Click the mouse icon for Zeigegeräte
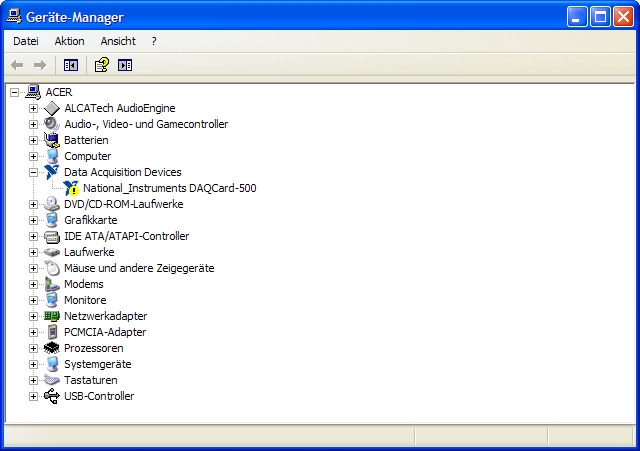Image resolution: width=640 pixels, height=451 pixels. 52,268
